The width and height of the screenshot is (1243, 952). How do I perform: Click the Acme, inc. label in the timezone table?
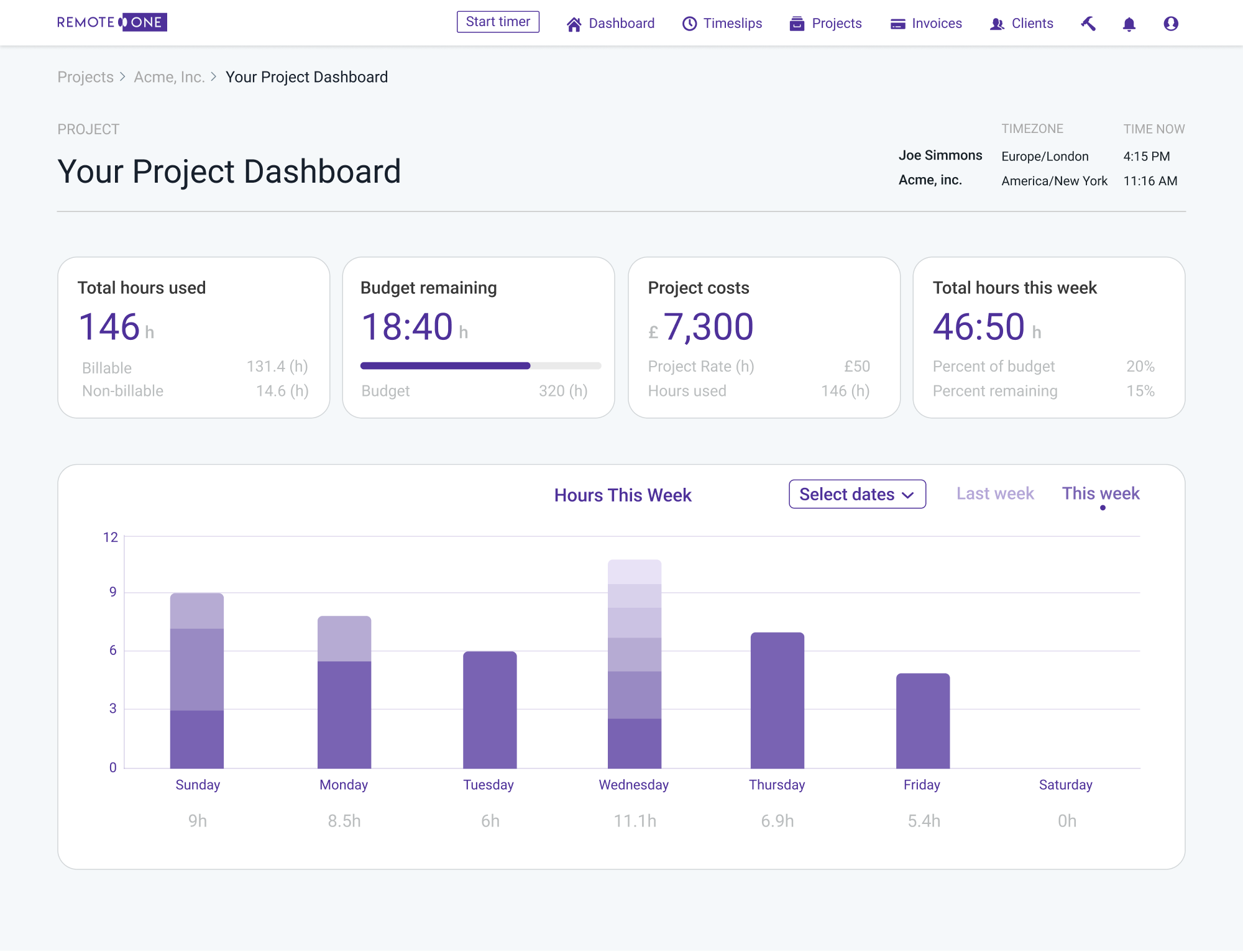[930, 180]
